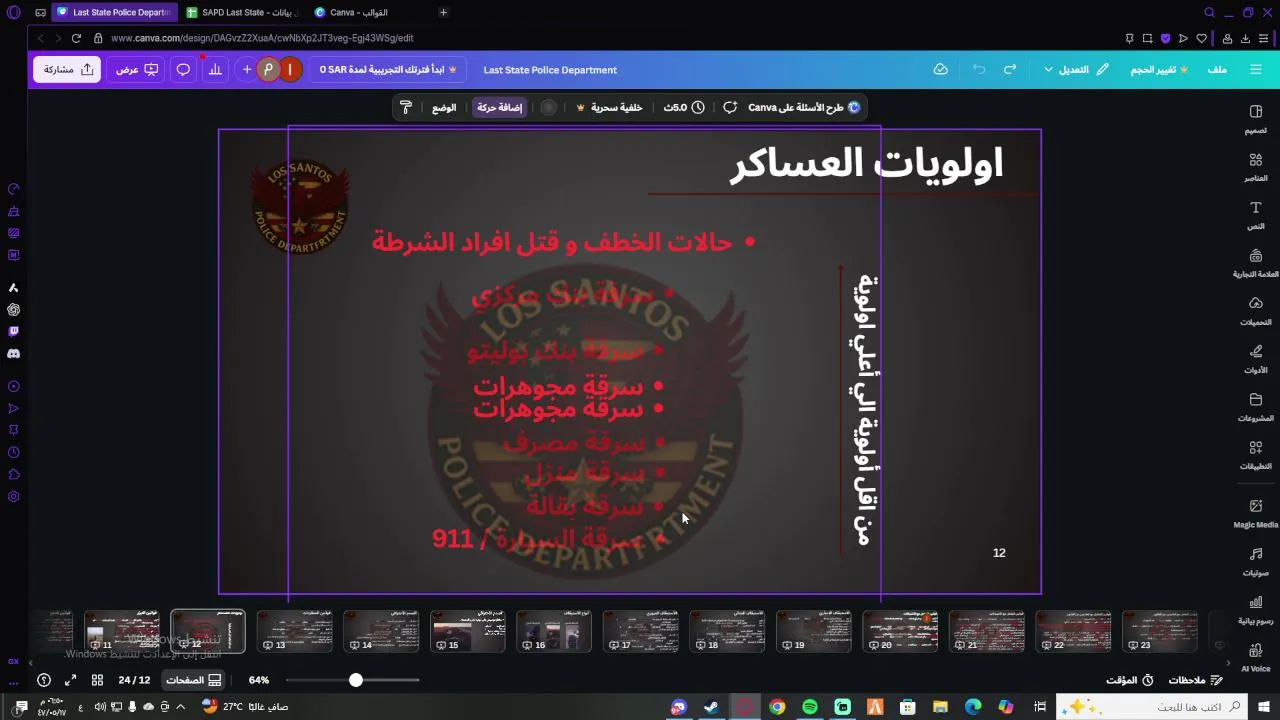
Task: Adjust the zoom slider handle
Action: (x=355, y=680)
